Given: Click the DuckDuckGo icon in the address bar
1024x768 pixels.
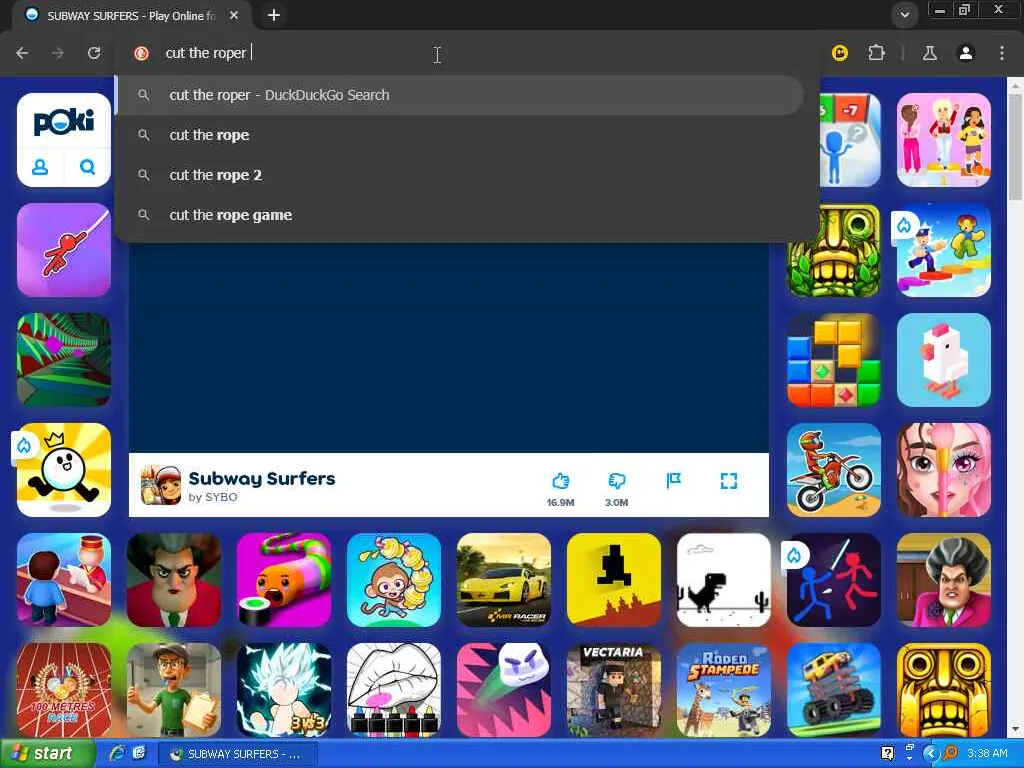Looking at the screenshot, I should click(x=141, y=54).
